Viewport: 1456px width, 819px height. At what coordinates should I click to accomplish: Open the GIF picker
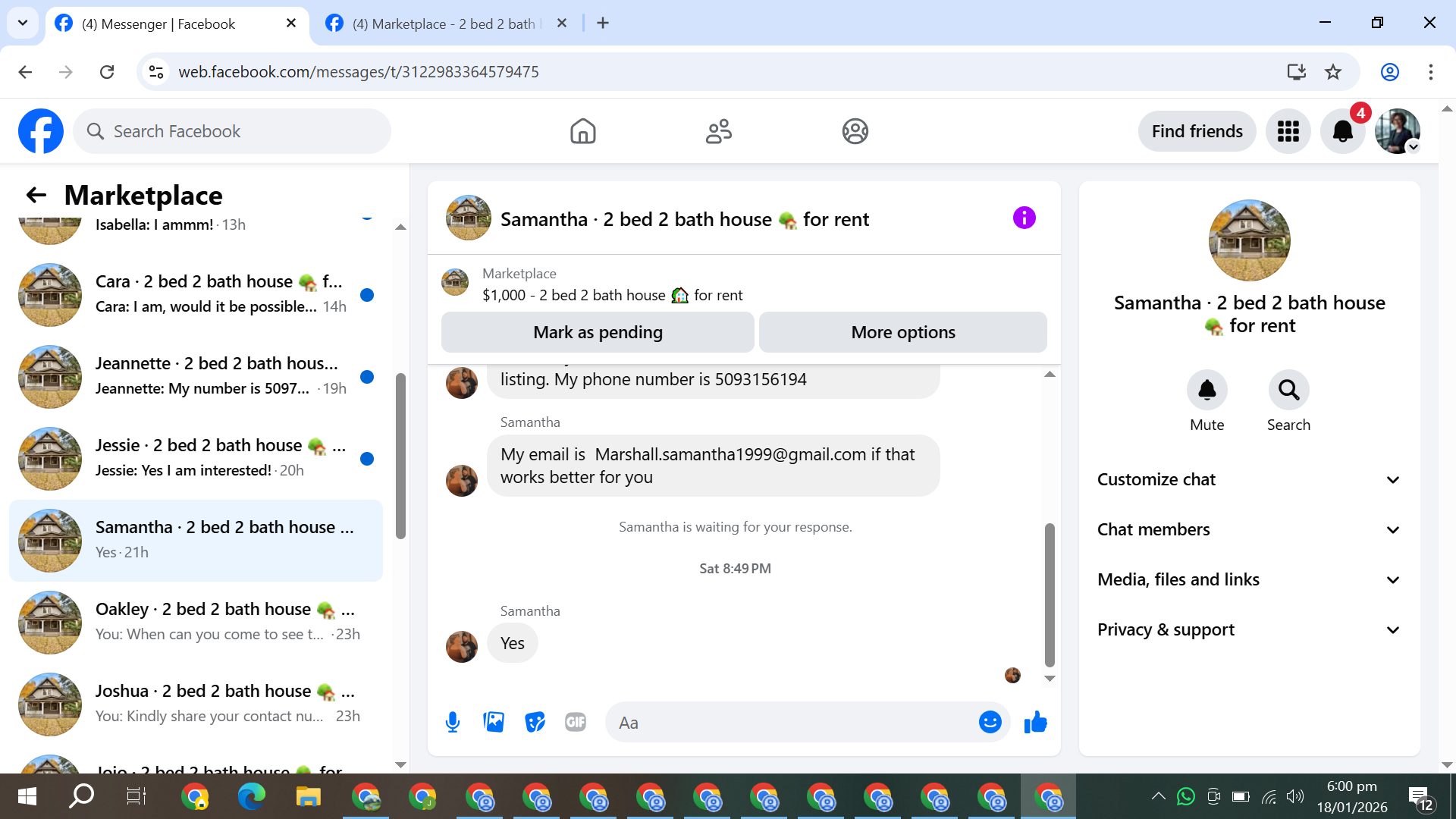tap(576, 722)
